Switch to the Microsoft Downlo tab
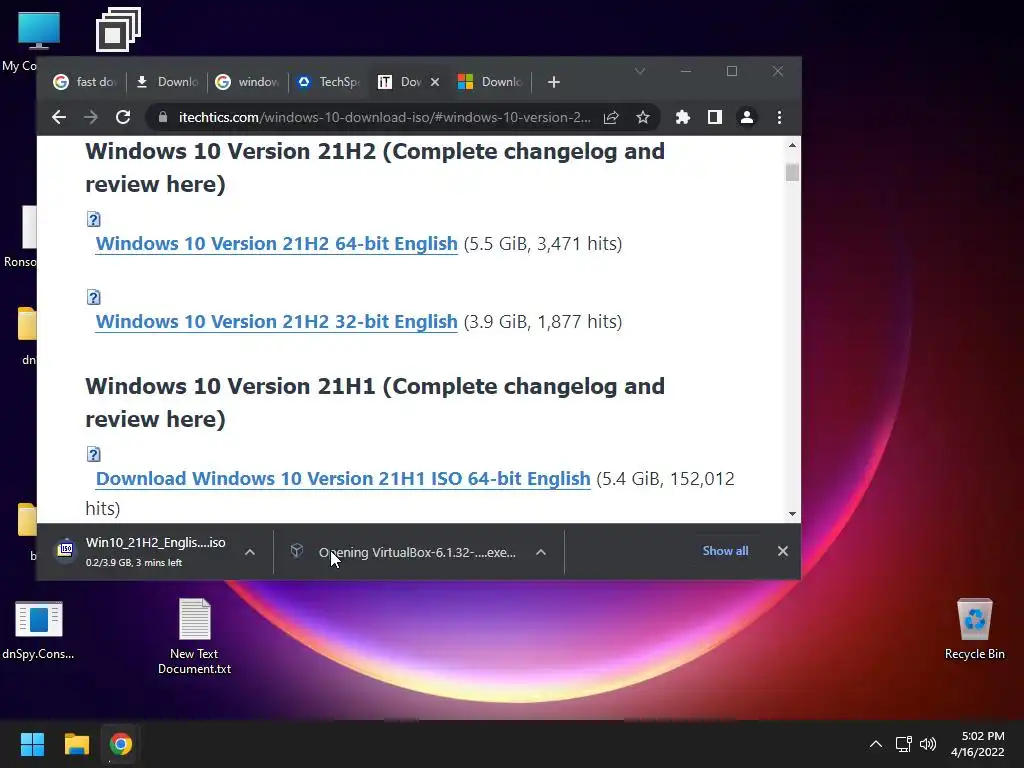 click(490, 82)
